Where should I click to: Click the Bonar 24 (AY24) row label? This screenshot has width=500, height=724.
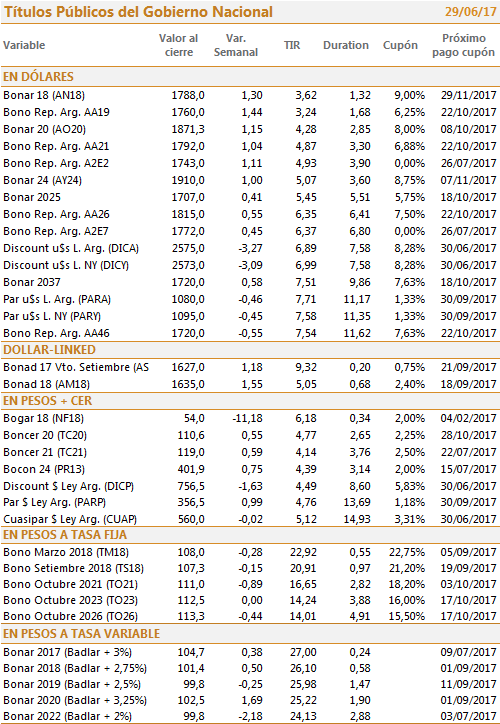point(42,181)
